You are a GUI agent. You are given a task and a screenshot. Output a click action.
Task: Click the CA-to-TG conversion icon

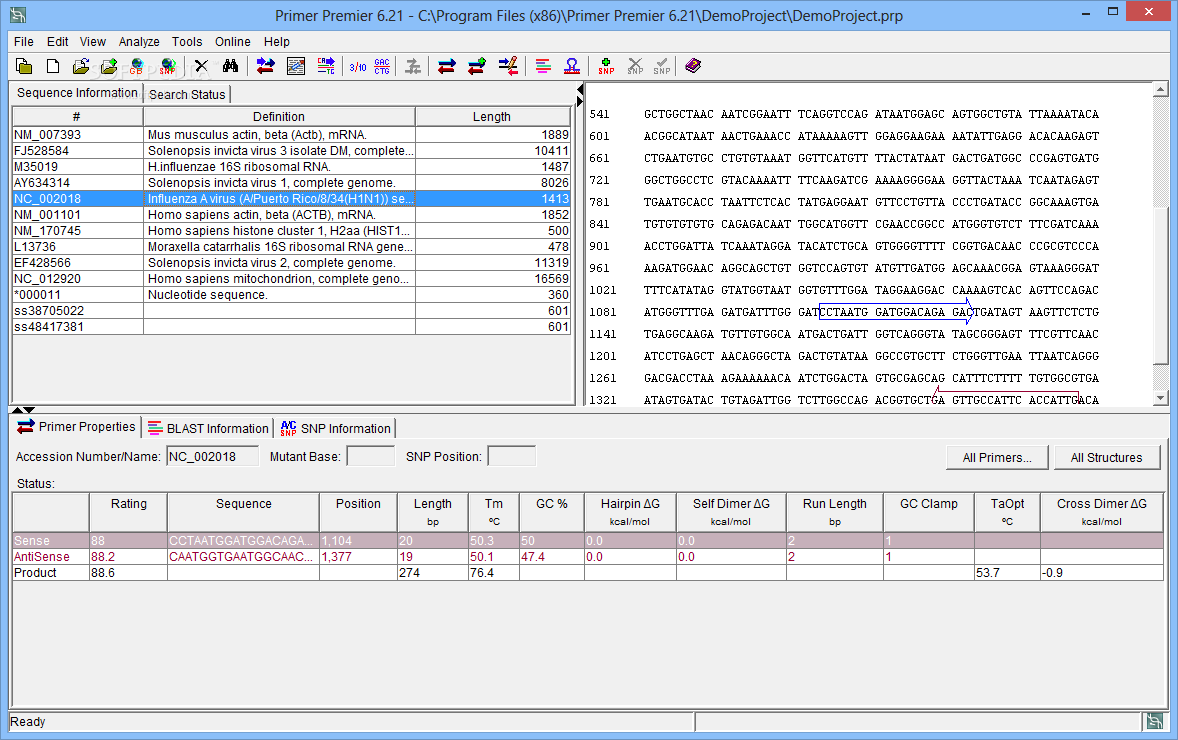tap(326, 66)
